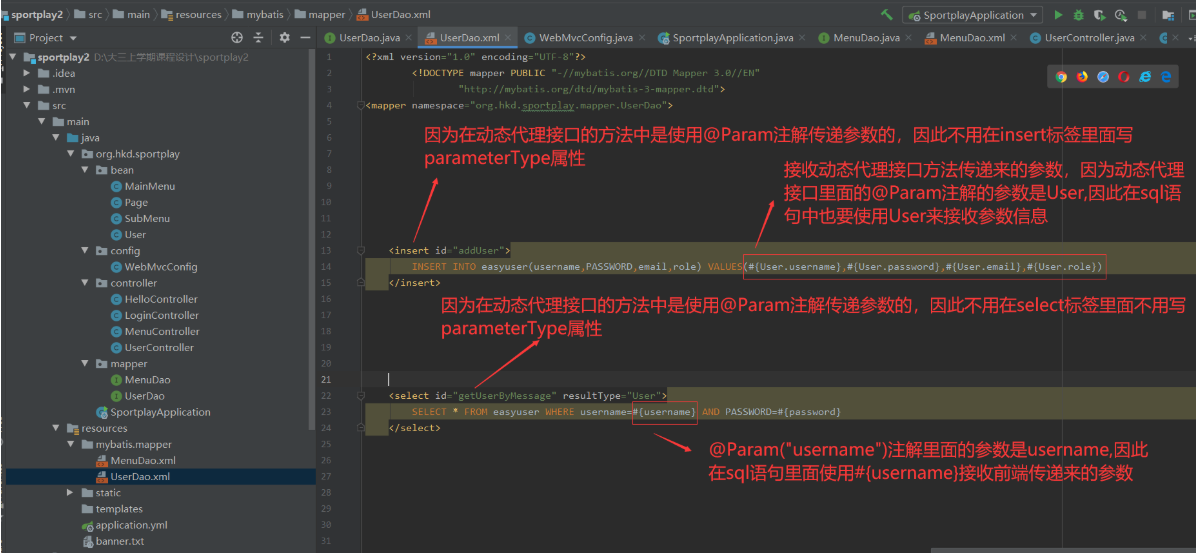Screen dimensions: 1196x553
Task: Collapse the mapper package arrow
Action: click(85, 364)
